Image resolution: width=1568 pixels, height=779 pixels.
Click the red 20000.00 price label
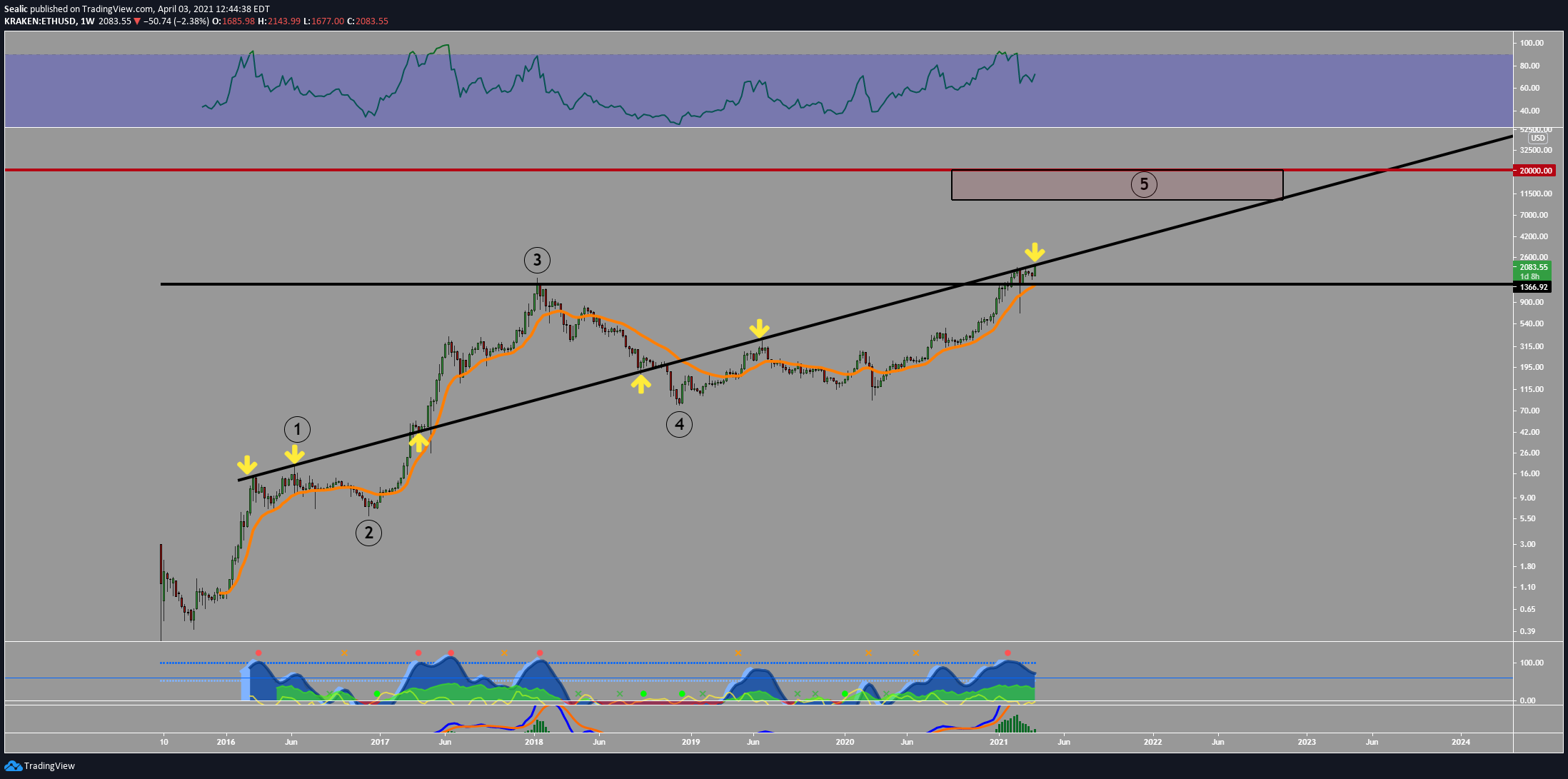click(x=1534, y=171)
